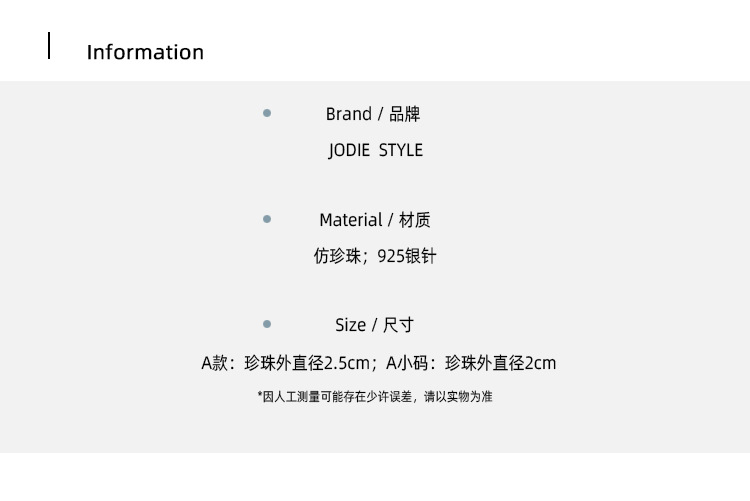Image resolution: width=750 pixels, height=501 pixels.
Task: Click the English word Size
Action: [350, 325]
